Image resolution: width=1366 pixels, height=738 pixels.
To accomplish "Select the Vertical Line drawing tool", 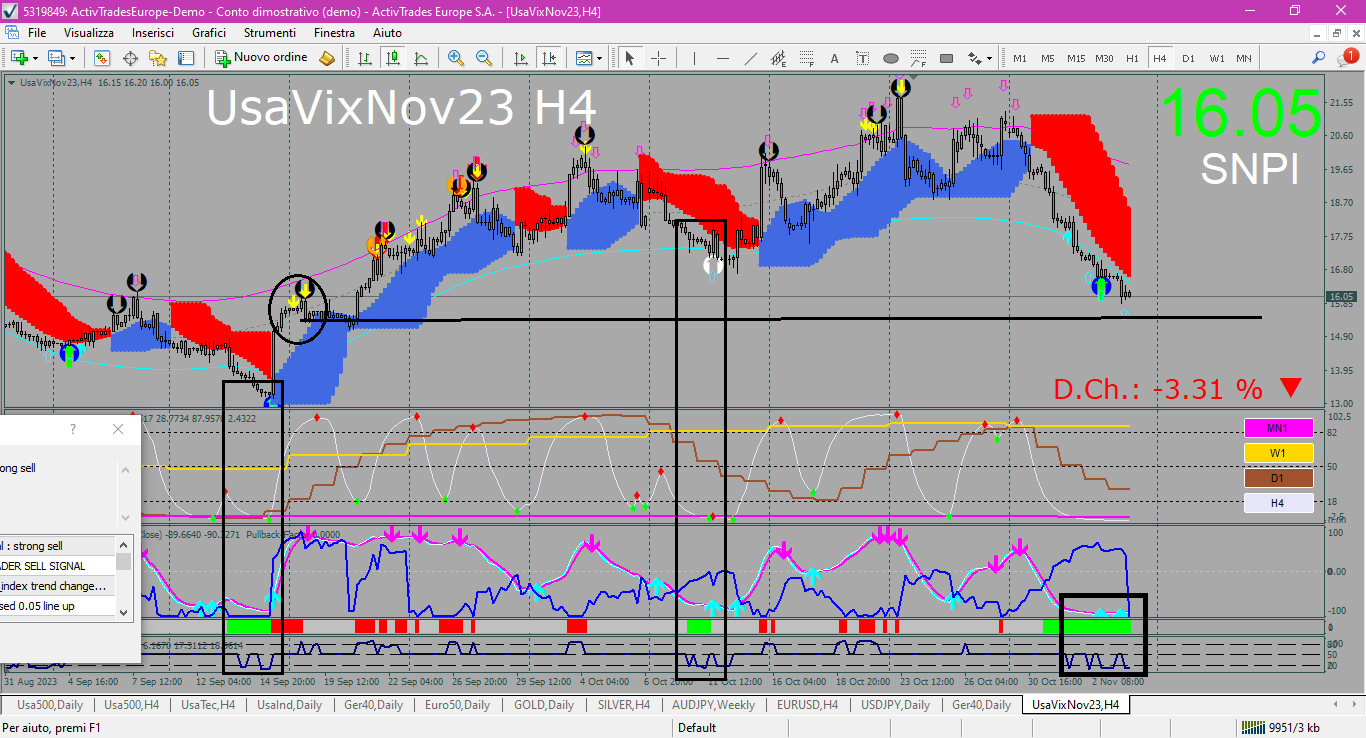I will [694, 58].
